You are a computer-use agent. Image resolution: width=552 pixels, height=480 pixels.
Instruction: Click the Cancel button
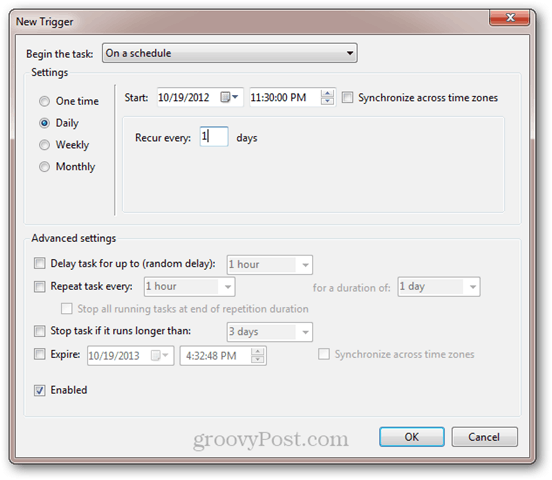point(484,437)
